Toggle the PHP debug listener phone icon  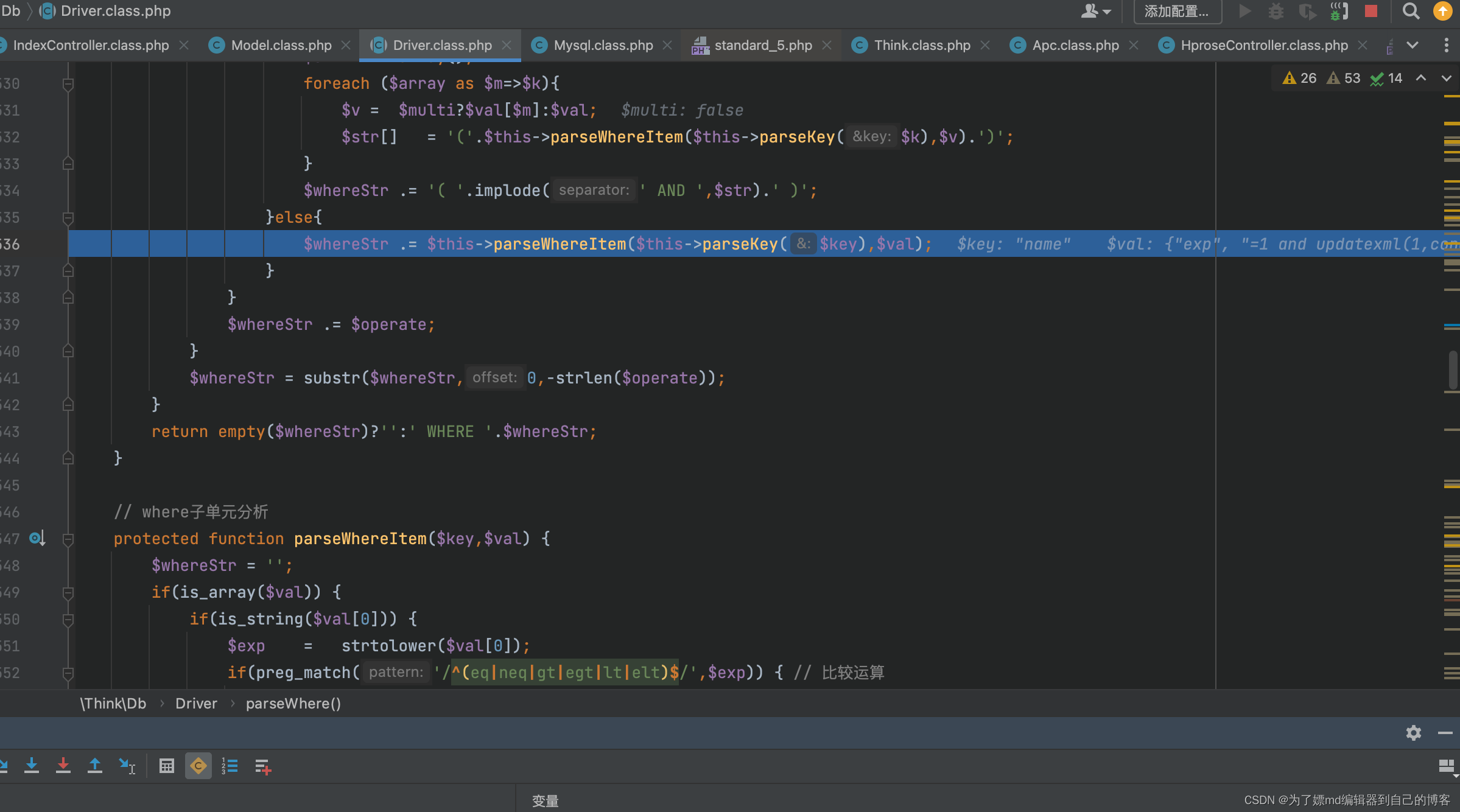click(x=1338, y=12)
